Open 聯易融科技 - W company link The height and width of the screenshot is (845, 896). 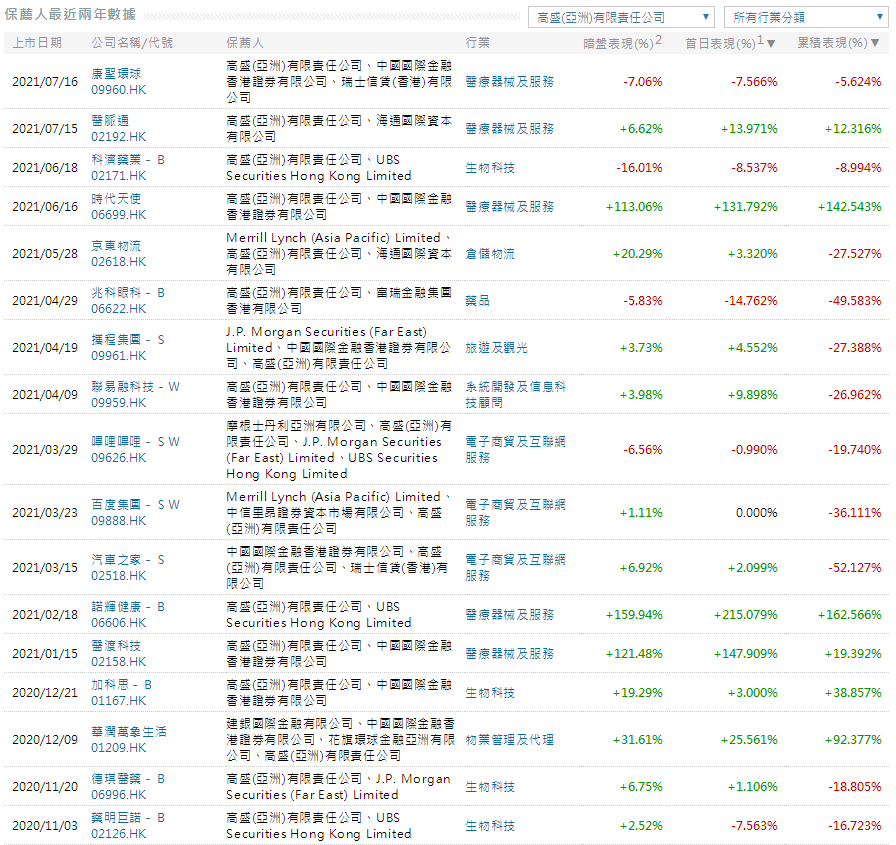click(135, 387)
